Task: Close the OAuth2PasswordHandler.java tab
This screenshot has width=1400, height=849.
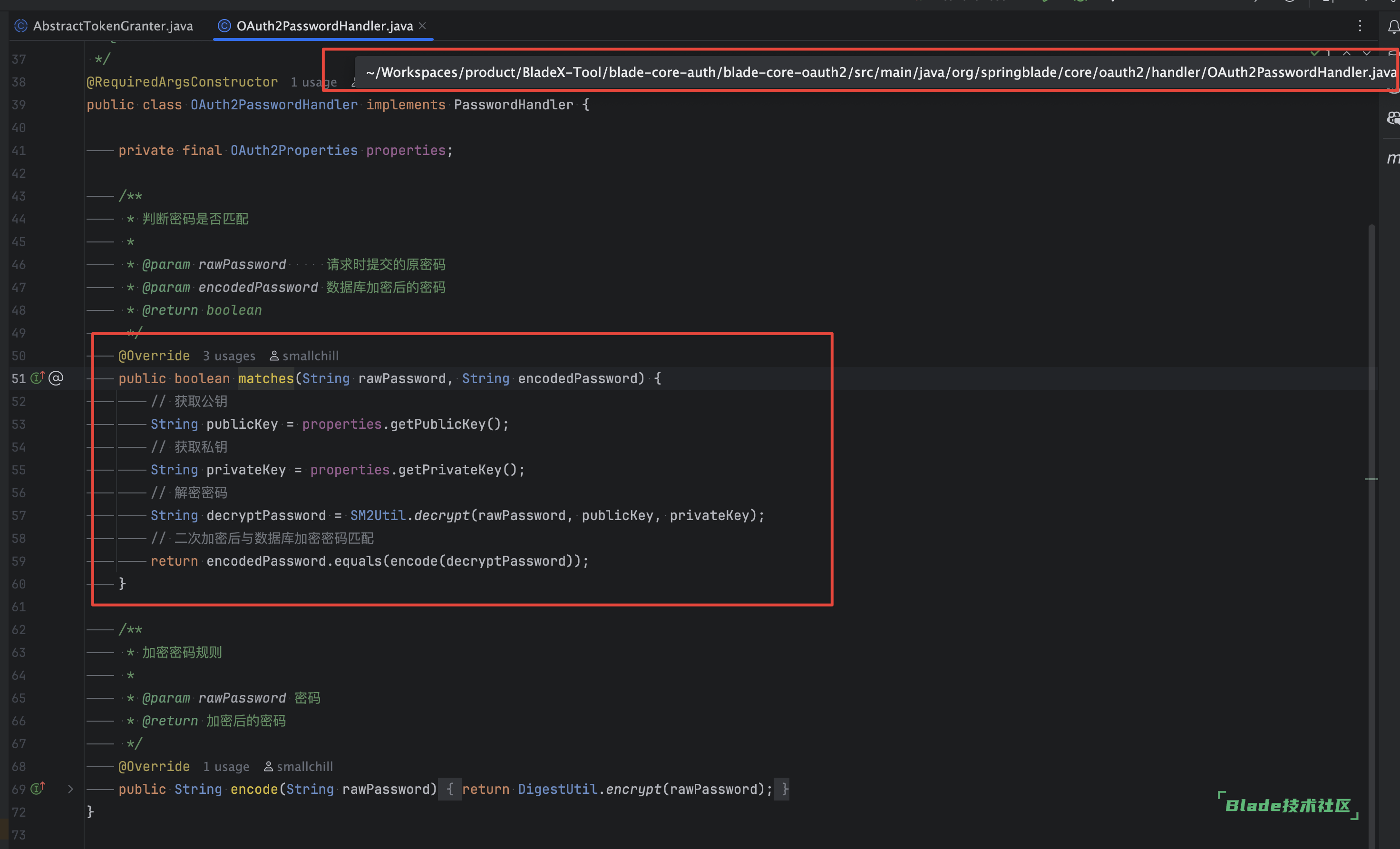Action: point(422,26)
